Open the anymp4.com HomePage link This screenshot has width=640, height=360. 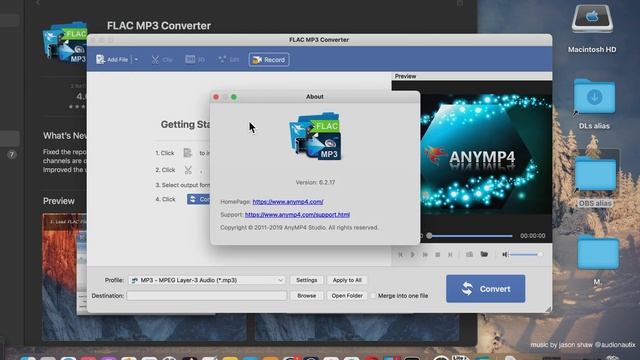tap(288, 202)
